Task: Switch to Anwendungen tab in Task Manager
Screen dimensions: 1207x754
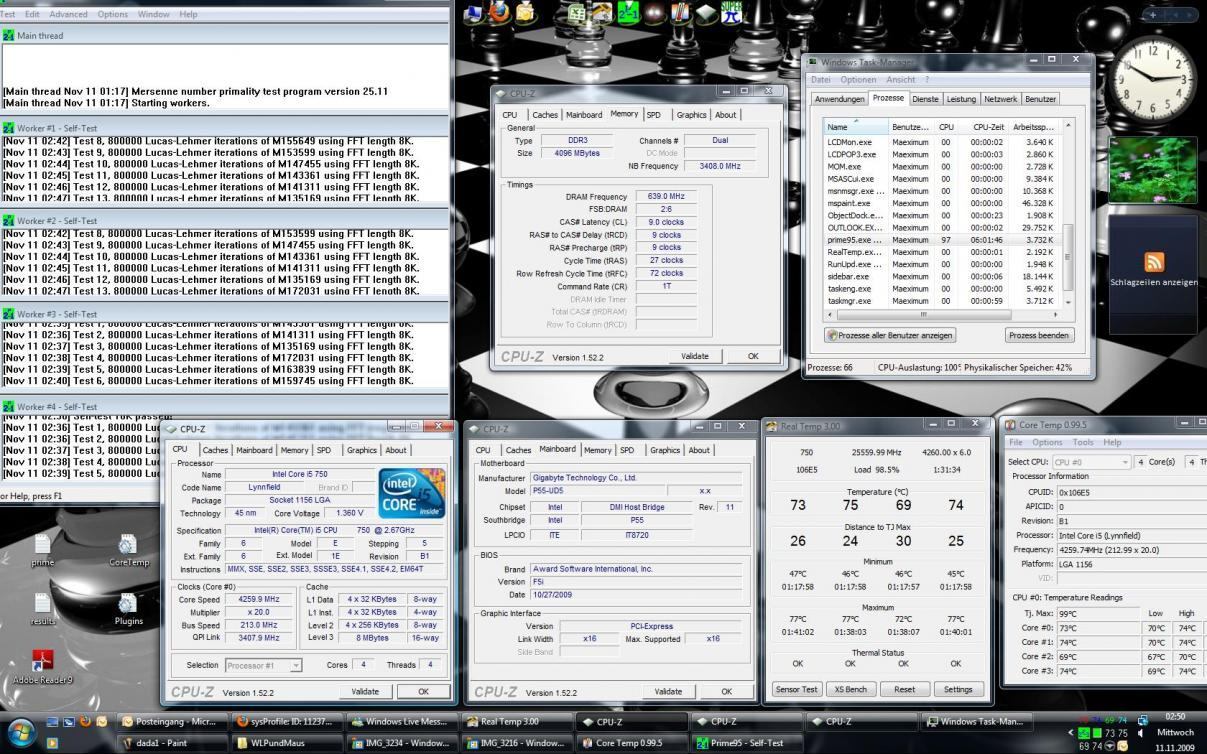Action: pyautogui.click(x=839, y=99)
